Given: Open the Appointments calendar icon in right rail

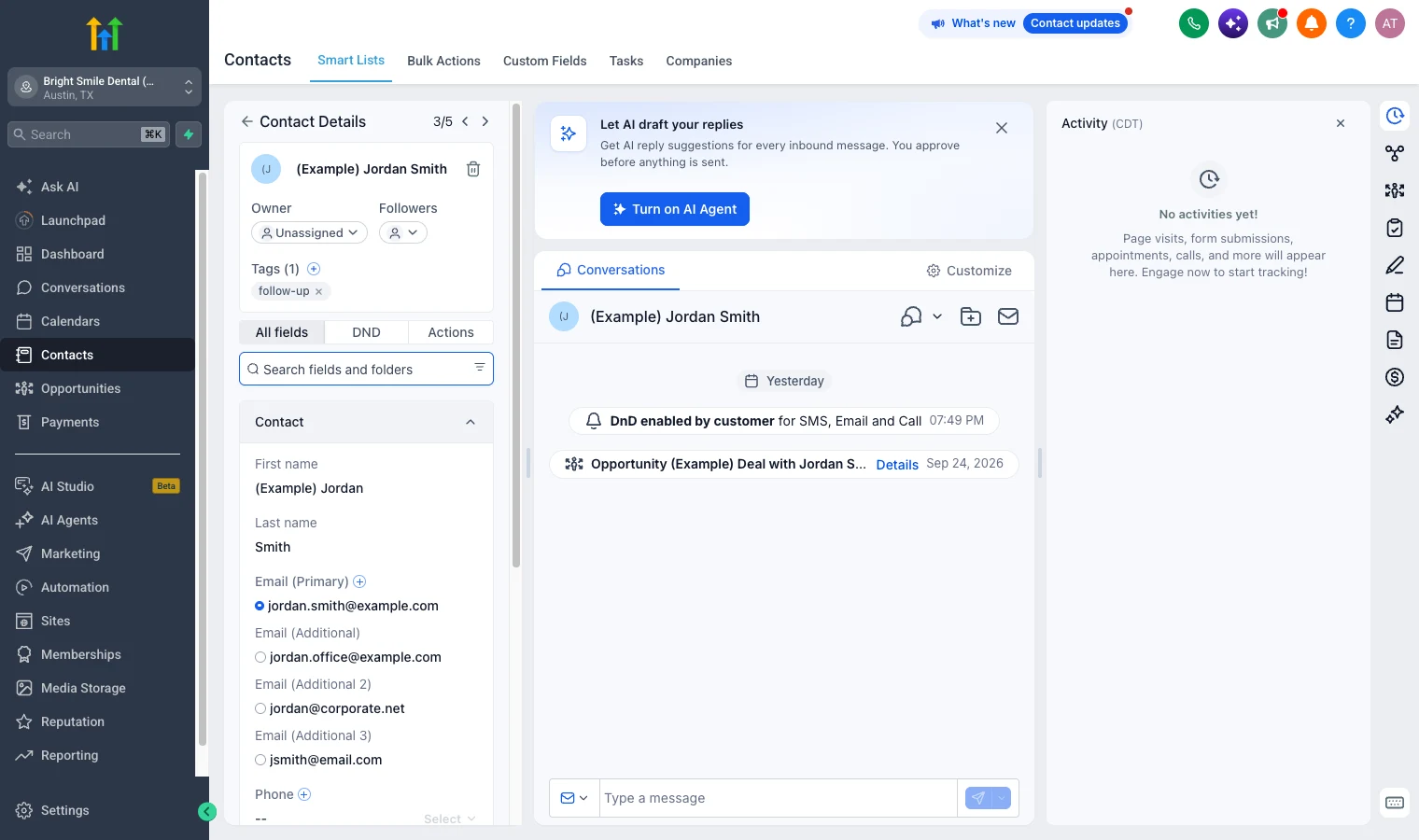Looking at the screenshot, I should point(1395,302).
